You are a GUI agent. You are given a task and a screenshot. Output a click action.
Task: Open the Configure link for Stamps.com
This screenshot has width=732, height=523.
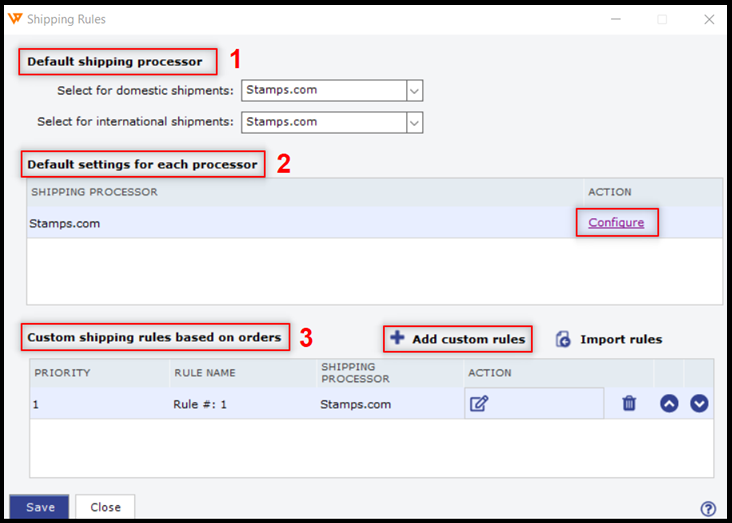616,222
